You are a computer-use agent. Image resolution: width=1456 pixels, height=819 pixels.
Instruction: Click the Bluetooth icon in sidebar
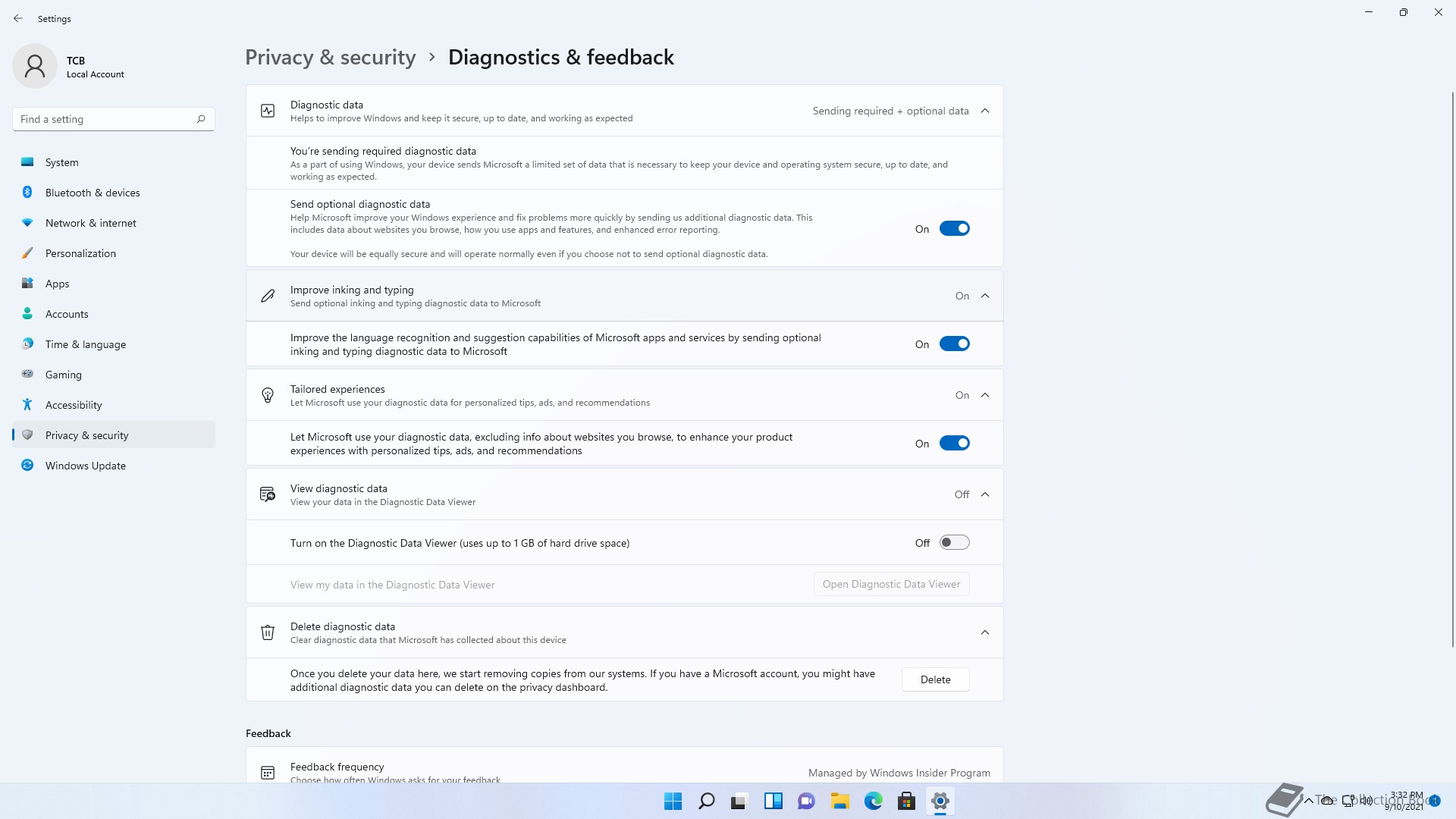click(x=27, y=193)
